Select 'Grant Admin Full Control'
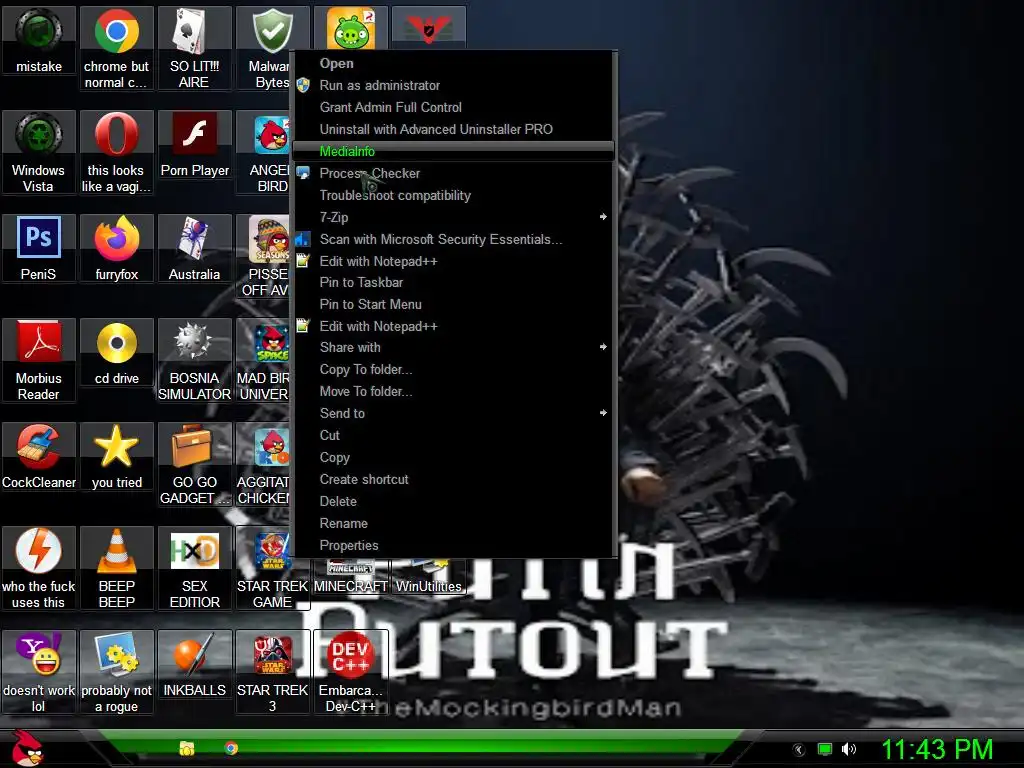1024x768 pixels. click(453, 107)
